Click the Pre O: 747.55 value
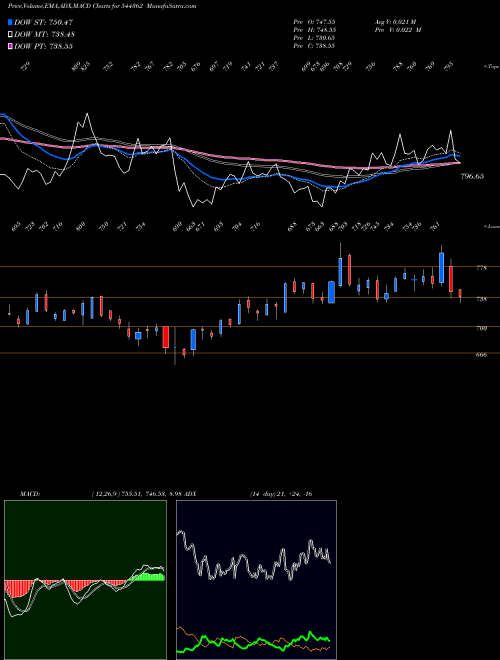Screen dimensions: 500x660 (314, 22)
